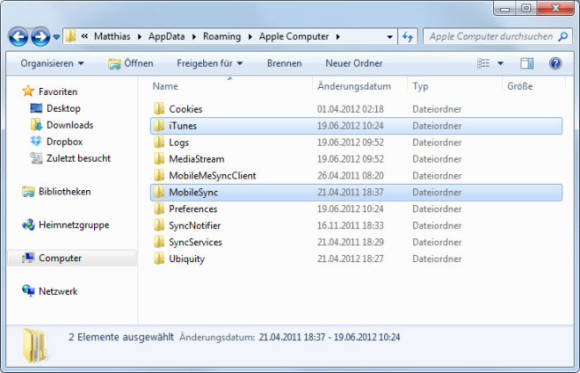Go forward with the Forward arrow button
The image size is (580, 373).
point(40,37)
